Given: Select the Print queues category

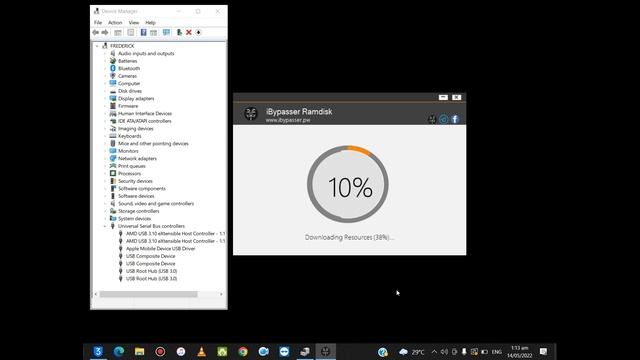Looking at the screenshot, I should point(131,166).
